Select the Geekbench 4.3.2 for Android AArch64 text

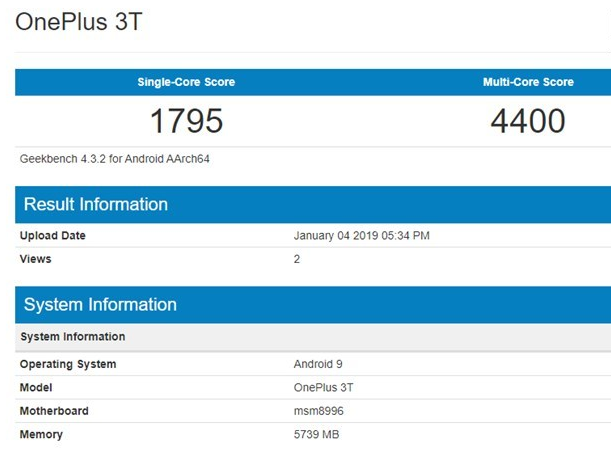coord(115,159)
